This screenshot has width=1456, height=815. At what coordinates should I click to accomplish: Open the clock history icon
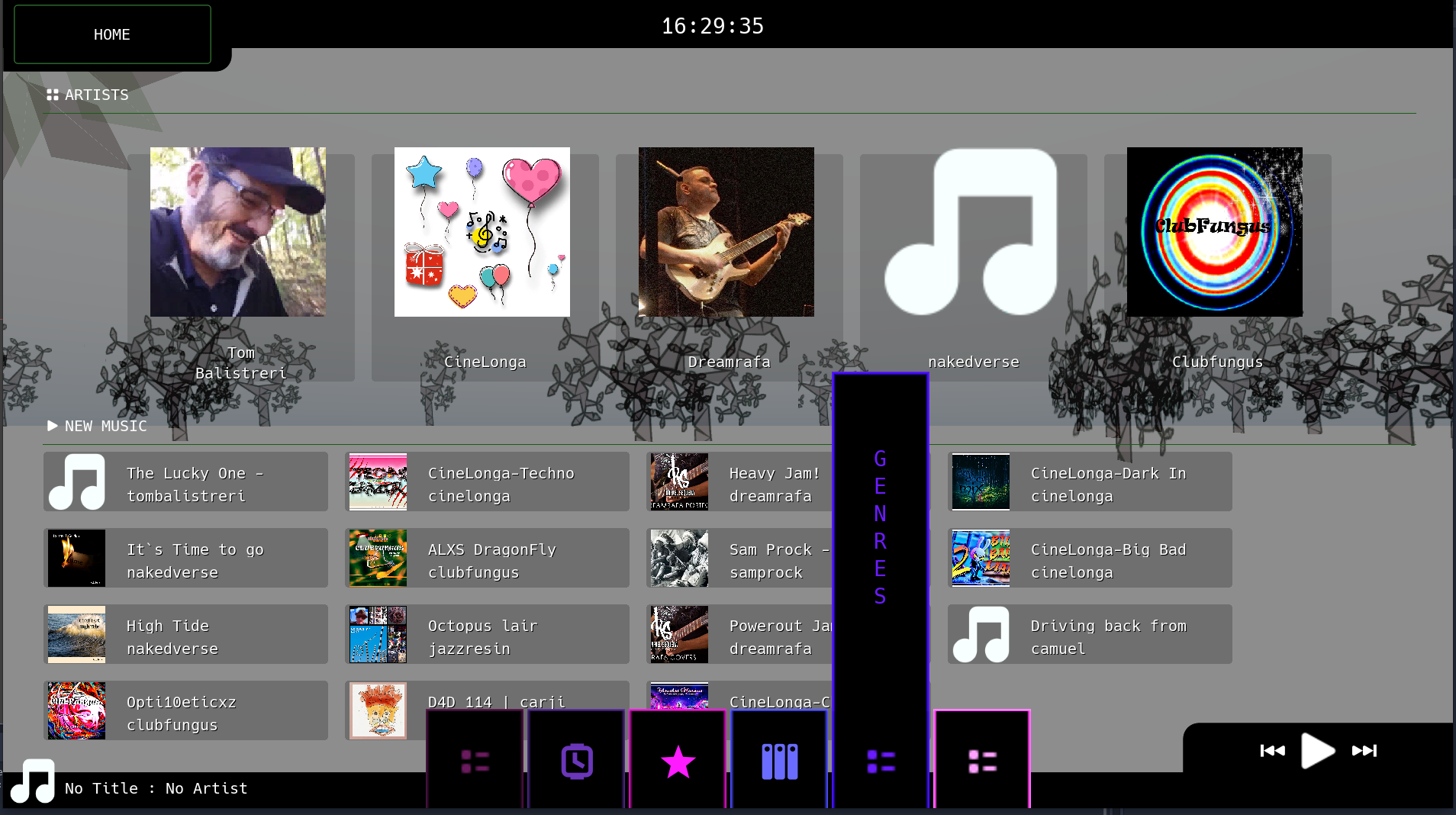[x=576, y=761]
